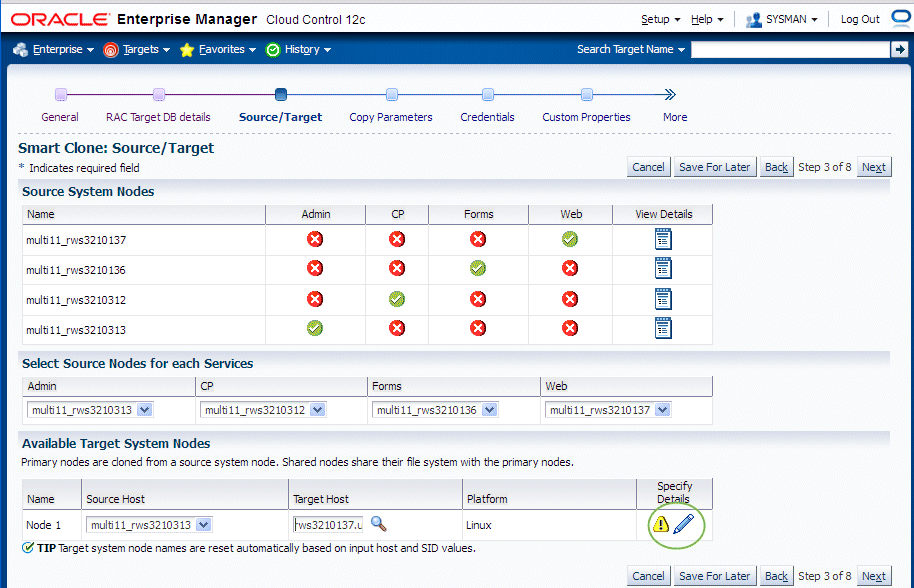
Task: Click Web green check for multi11_rws3210137
Action: tap(570, 239)
